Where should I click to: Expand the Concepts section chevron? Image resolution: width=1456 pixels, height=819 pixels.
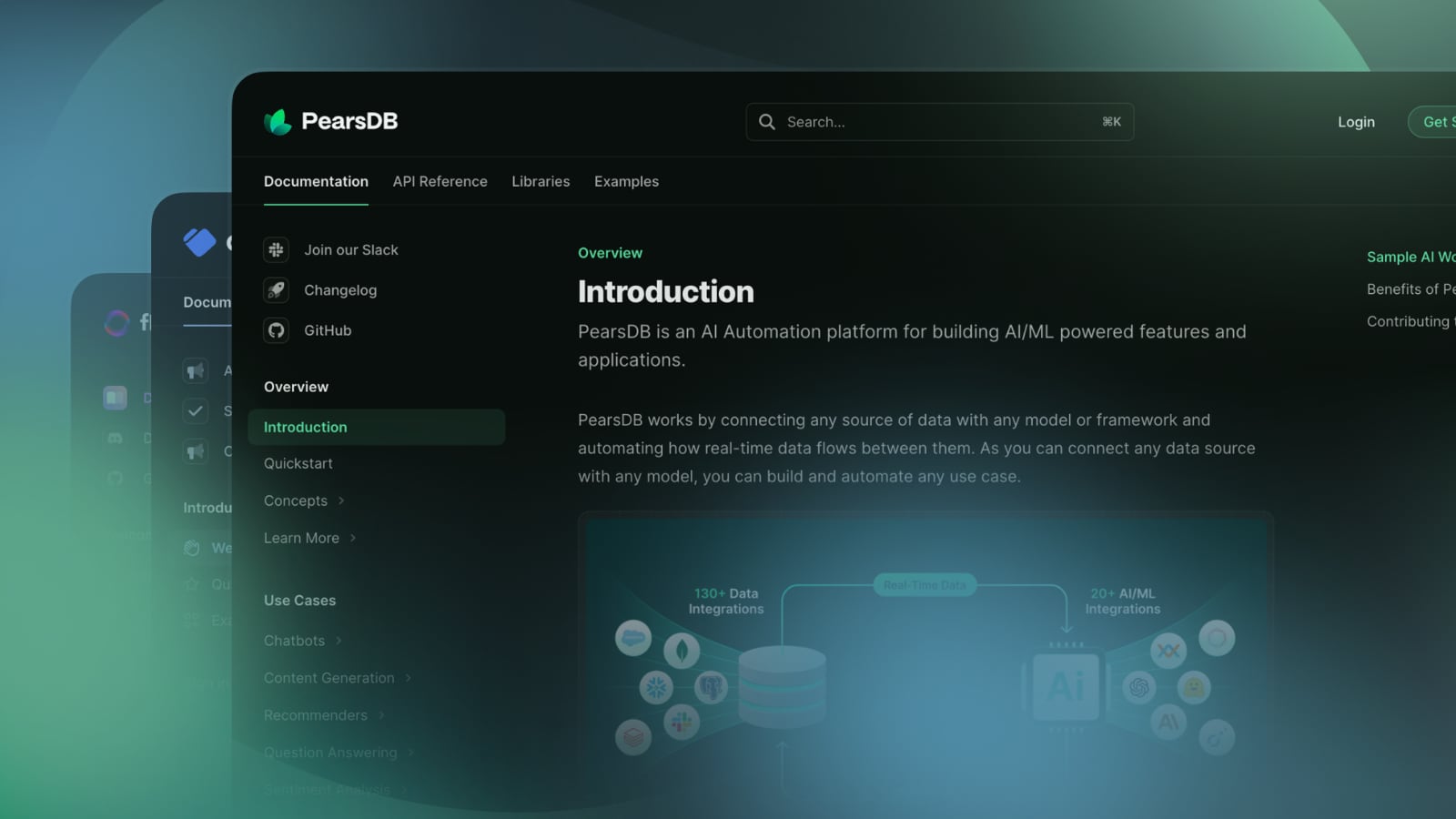pos(341,500)
